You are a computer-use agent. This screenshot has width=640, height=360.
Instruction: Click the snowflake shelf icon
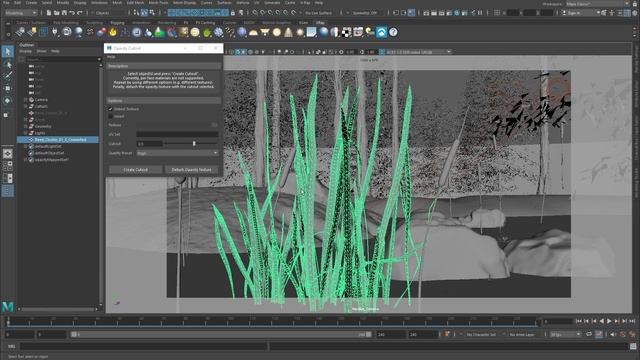click(218, 32)
